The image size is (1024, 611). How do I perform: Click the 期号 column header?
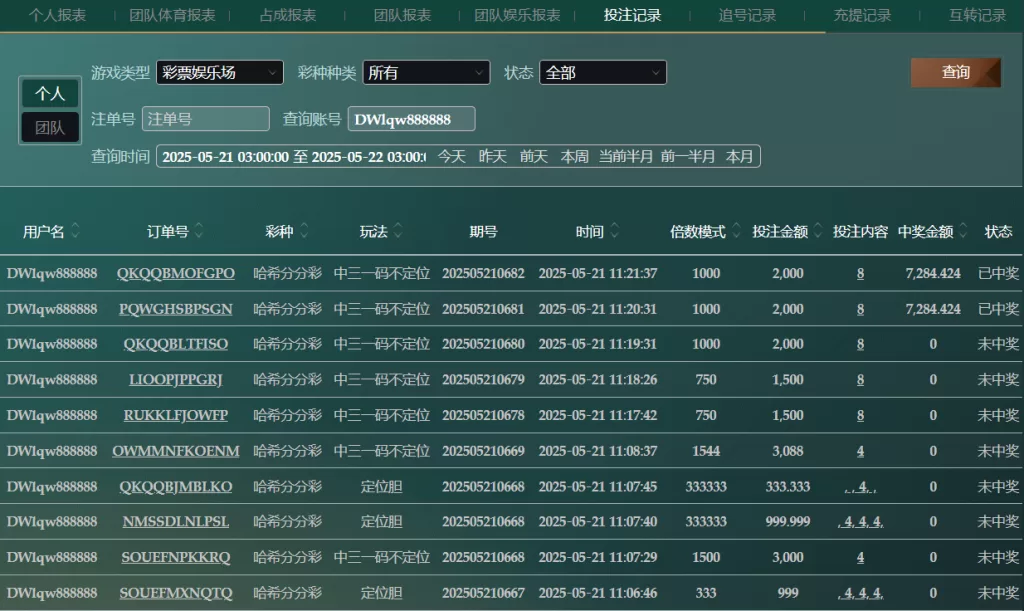pyautogui.click(x=483, y=231)
